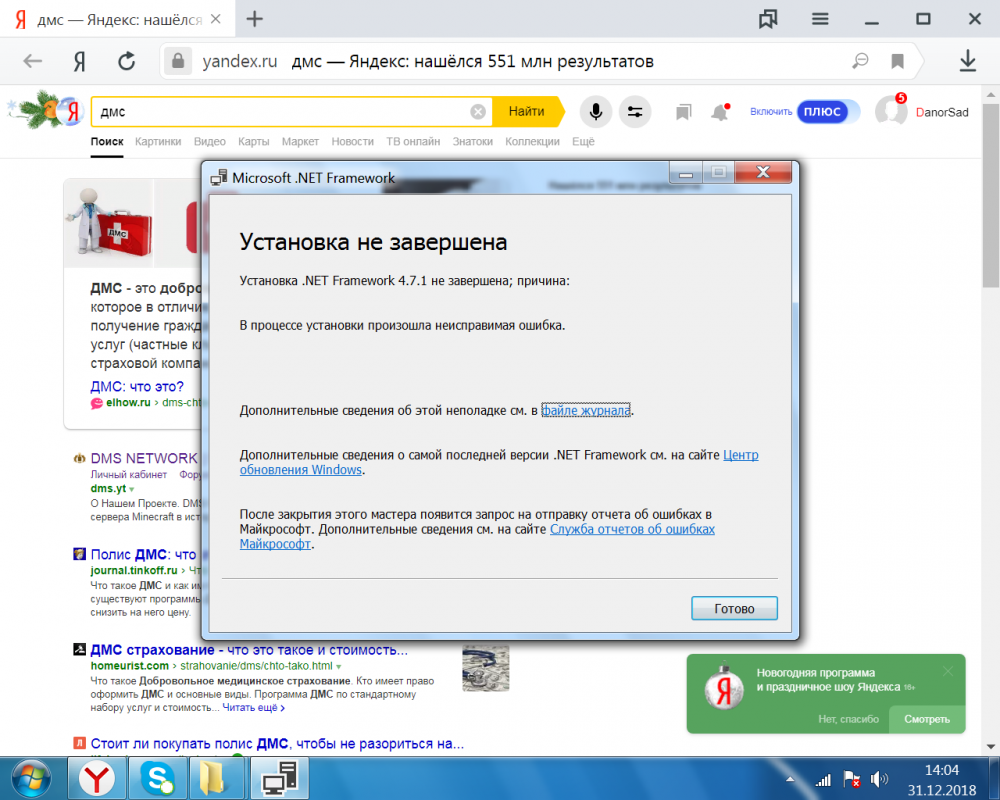The image size is (1000, 800).
Task: Open the файле журнала log link
Action: pos(585,410)
